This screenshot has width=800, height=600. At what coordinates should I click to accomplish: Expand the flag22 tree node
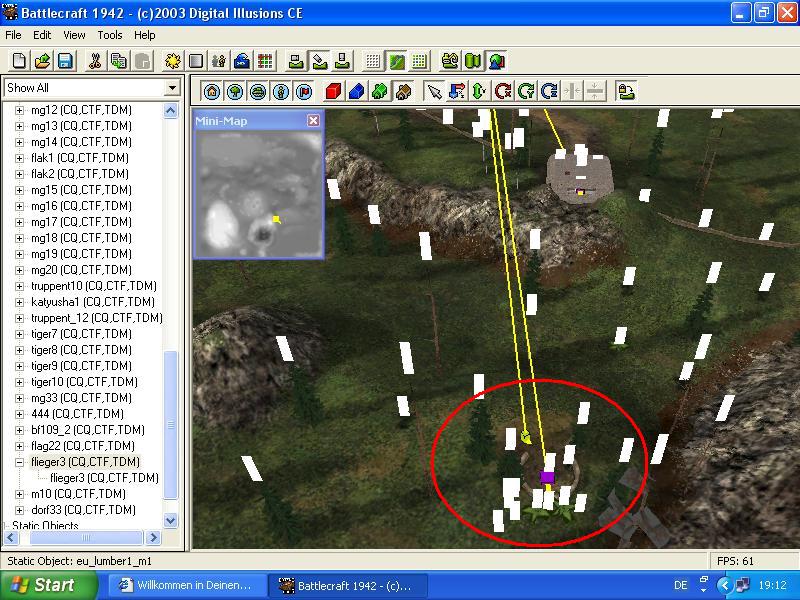(x=19, y=446)
